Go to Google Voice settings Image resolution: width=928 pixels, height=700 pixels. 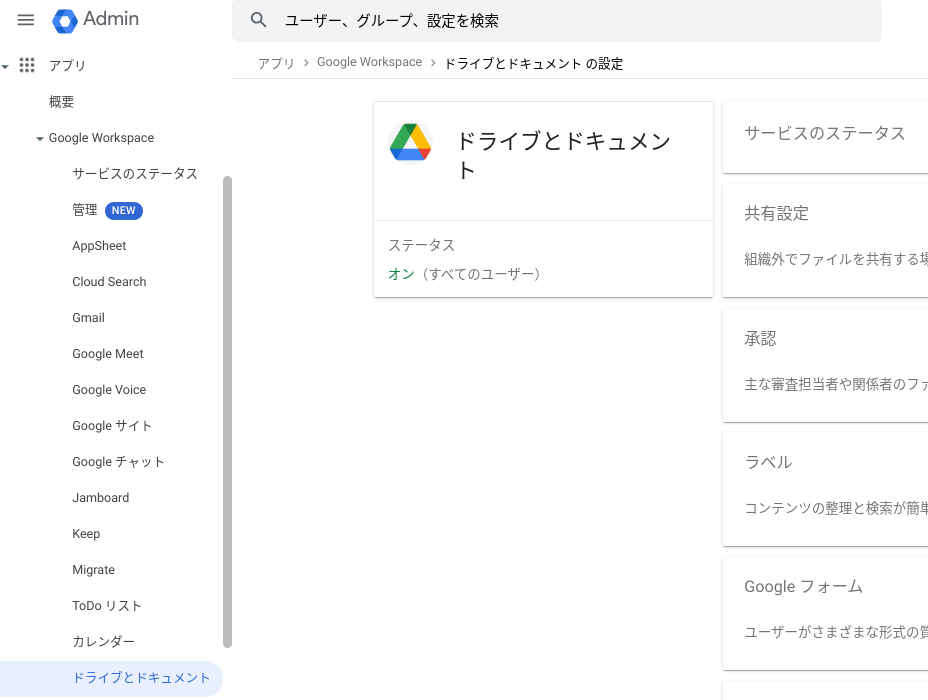tap(109, 390)
